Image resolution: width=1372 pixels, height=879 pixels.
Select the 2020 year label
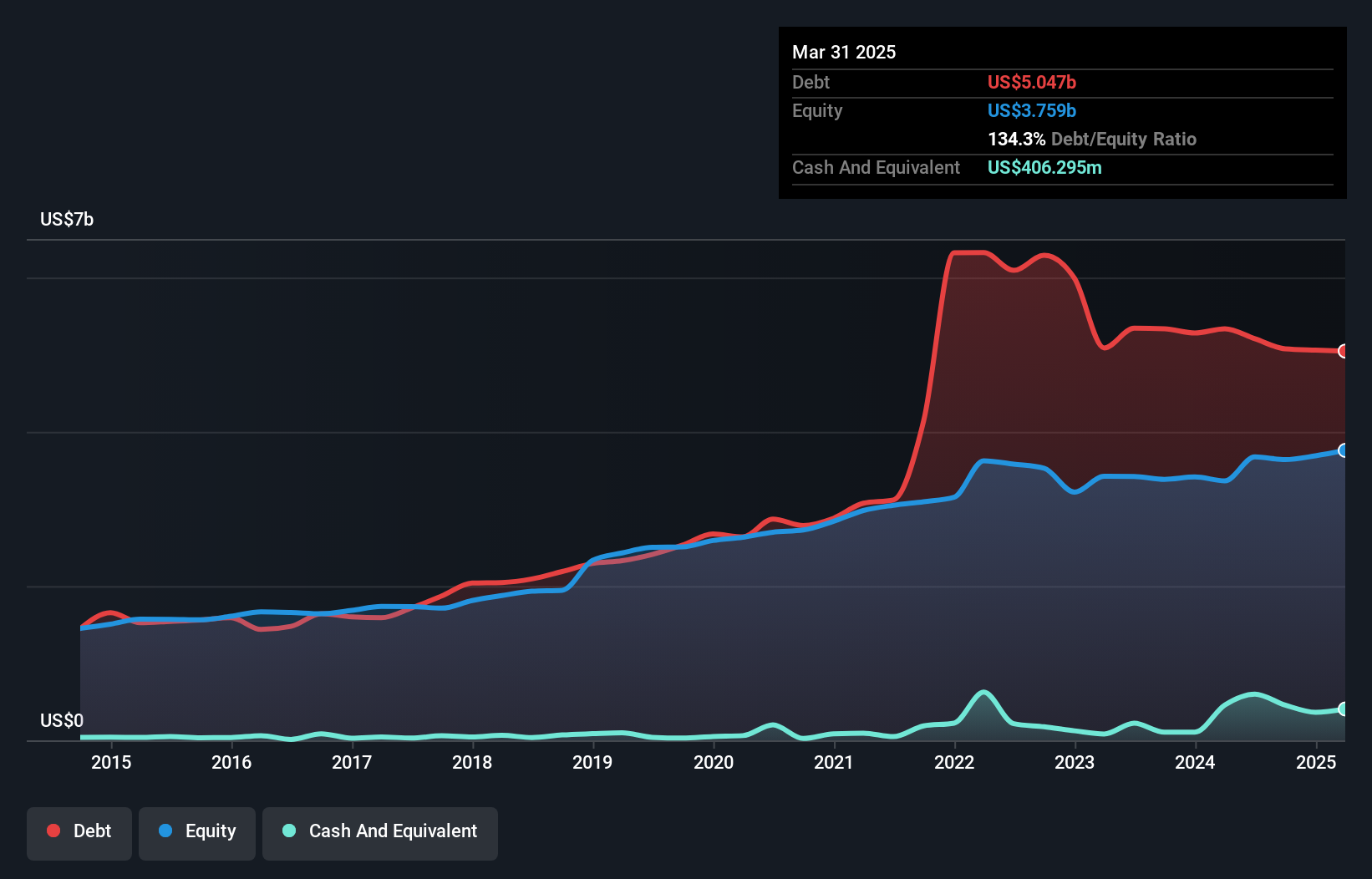point(714,762)
